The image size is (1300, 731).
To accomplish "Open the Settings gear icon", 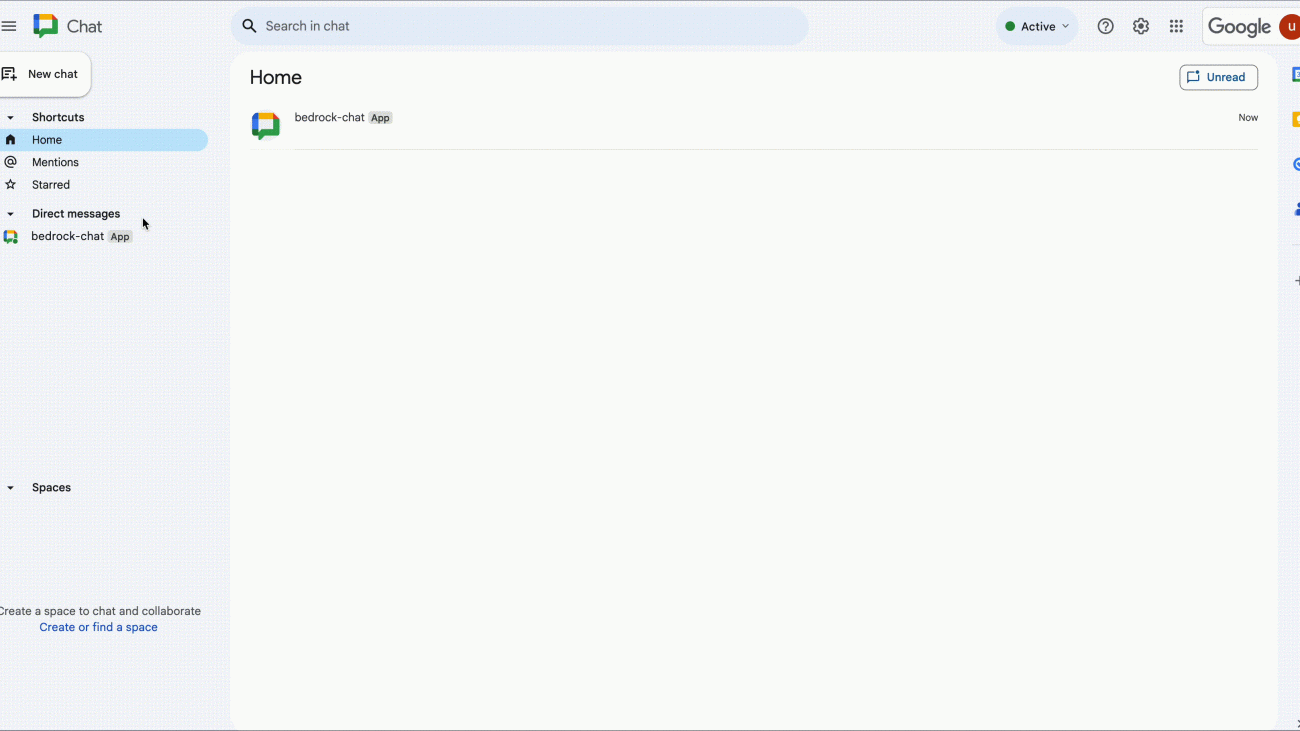I will point(1141,26).
